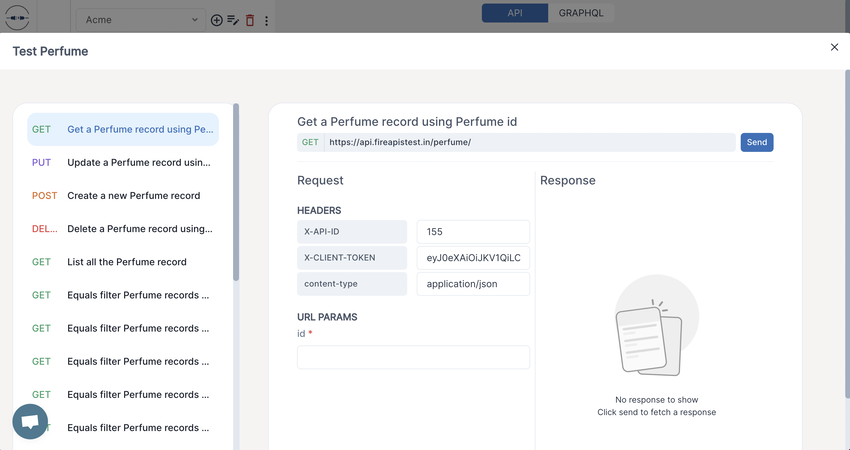Click the add project plus icon

coord(216,20)
